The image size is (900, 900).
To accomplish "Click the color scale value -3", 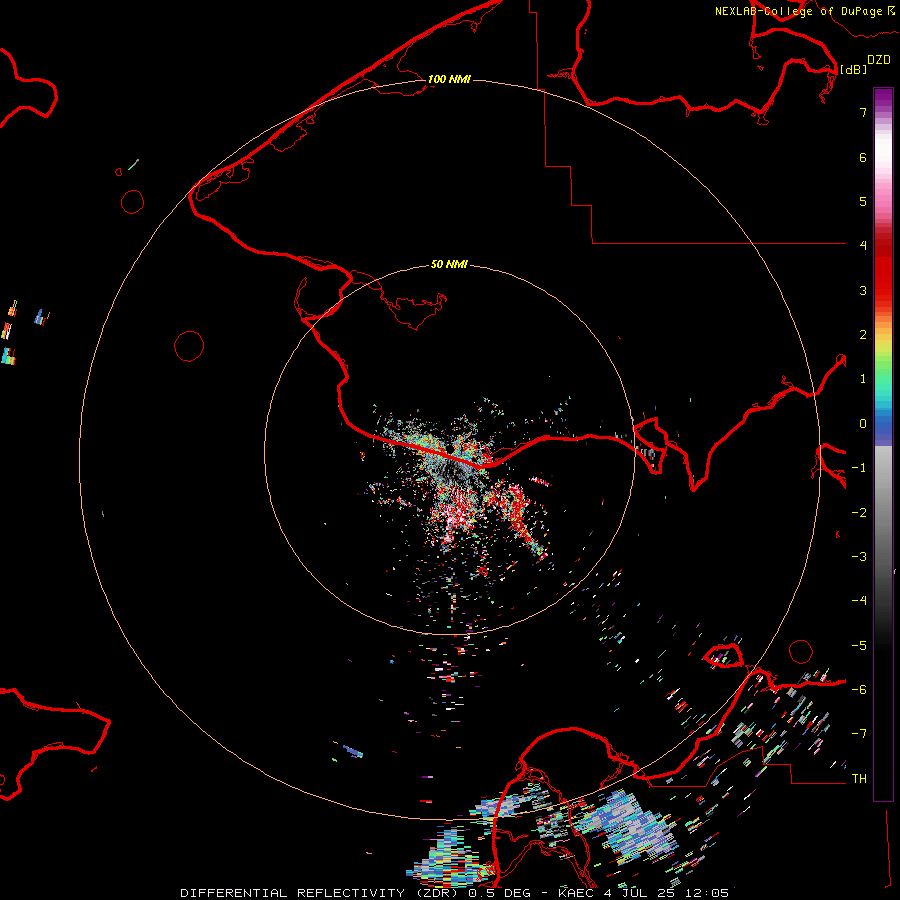I will [x=859, y=557].
